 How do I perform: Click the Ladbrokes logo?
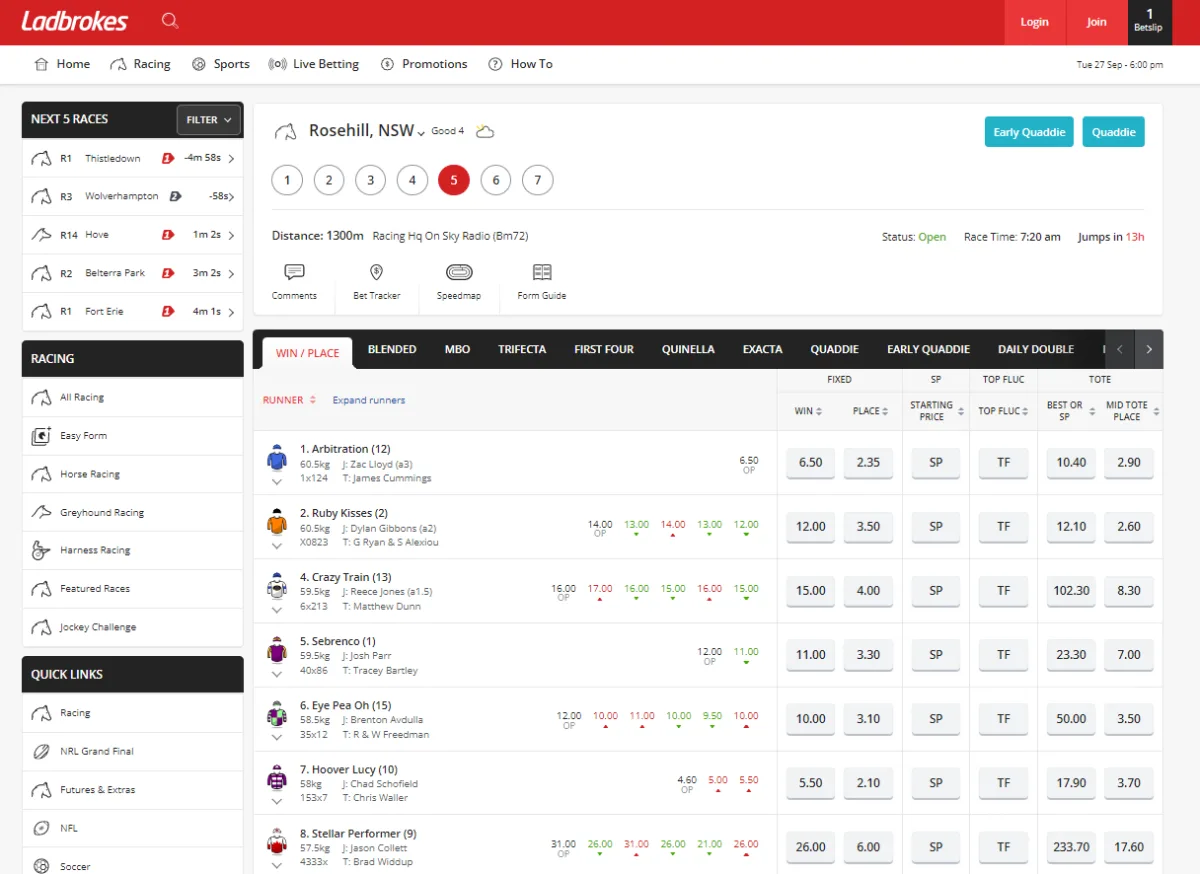75,21
